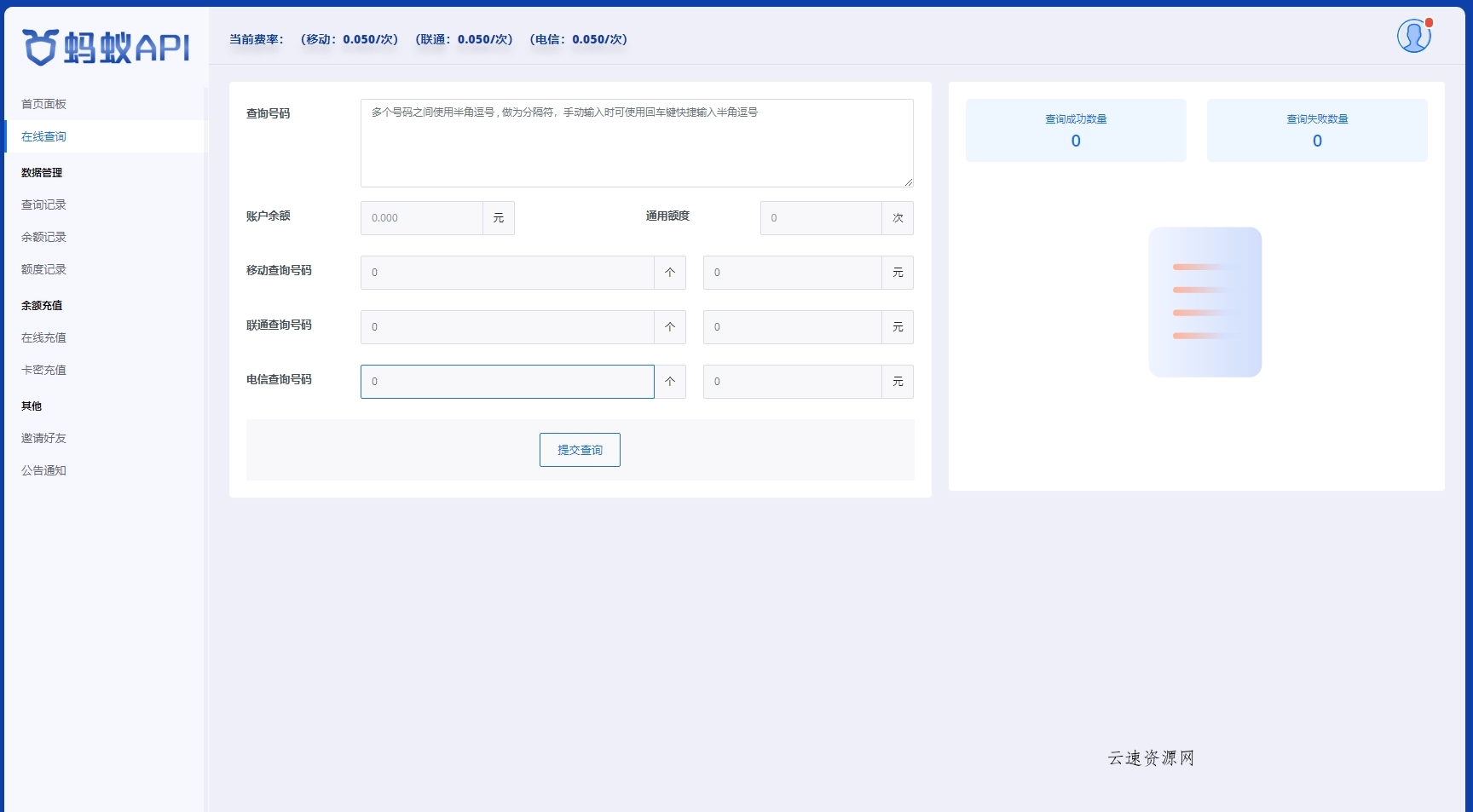Select 邀请好友 invite friends
Screen dimensions: 1473x812
[x=43, y=438]
